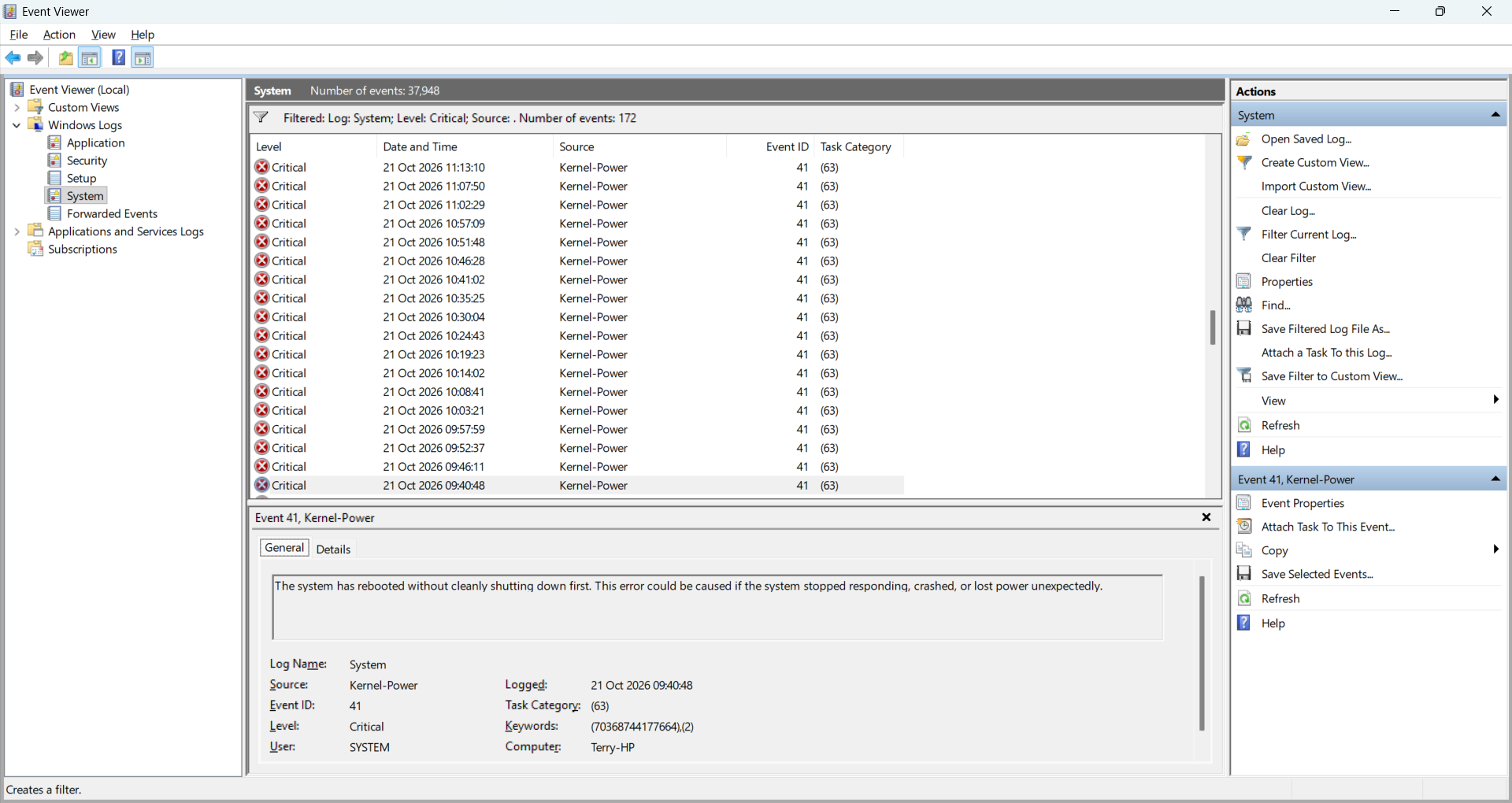Select the Forwarded Events log

[112, 213]
